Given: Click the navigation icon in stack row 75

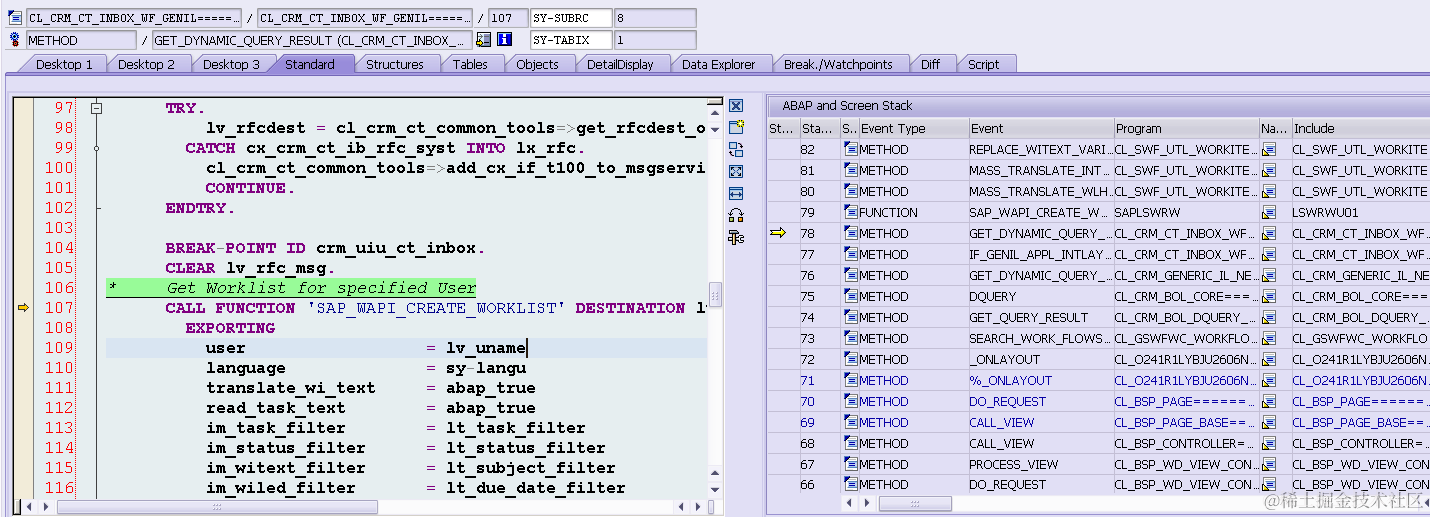Looking at the screenshot, I should [1269, 296].
